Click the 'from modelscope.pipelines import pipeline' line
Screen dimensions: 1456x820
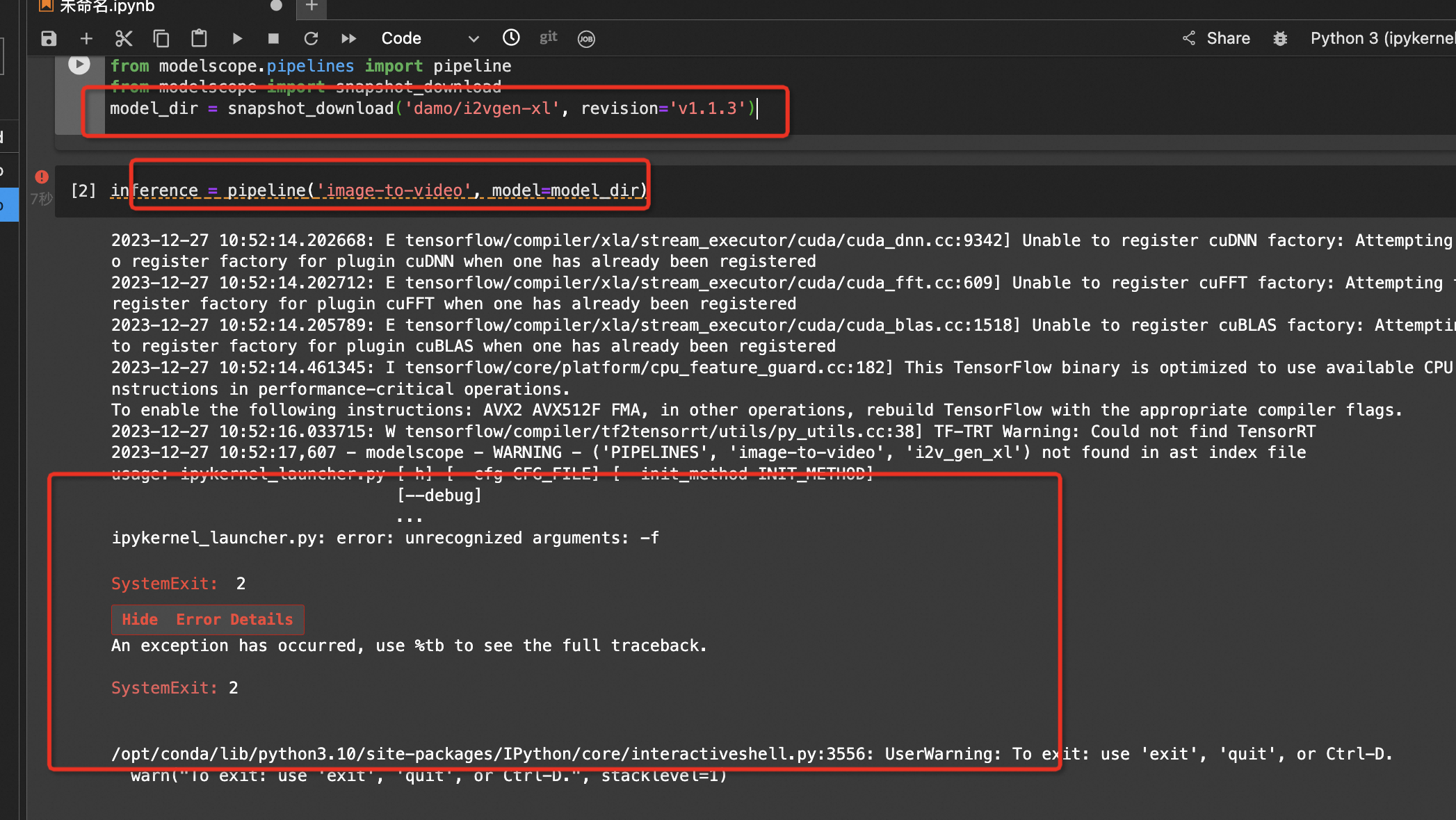pos(311,66)
